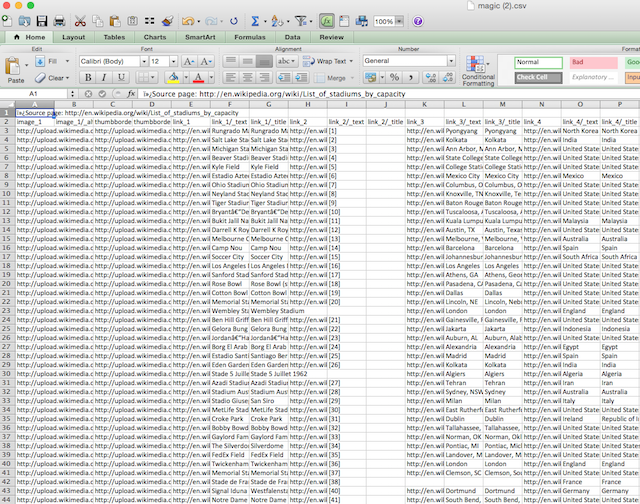Save the workbook with floppy icon
Screen dimensions: 640x504
pos(42,21)
